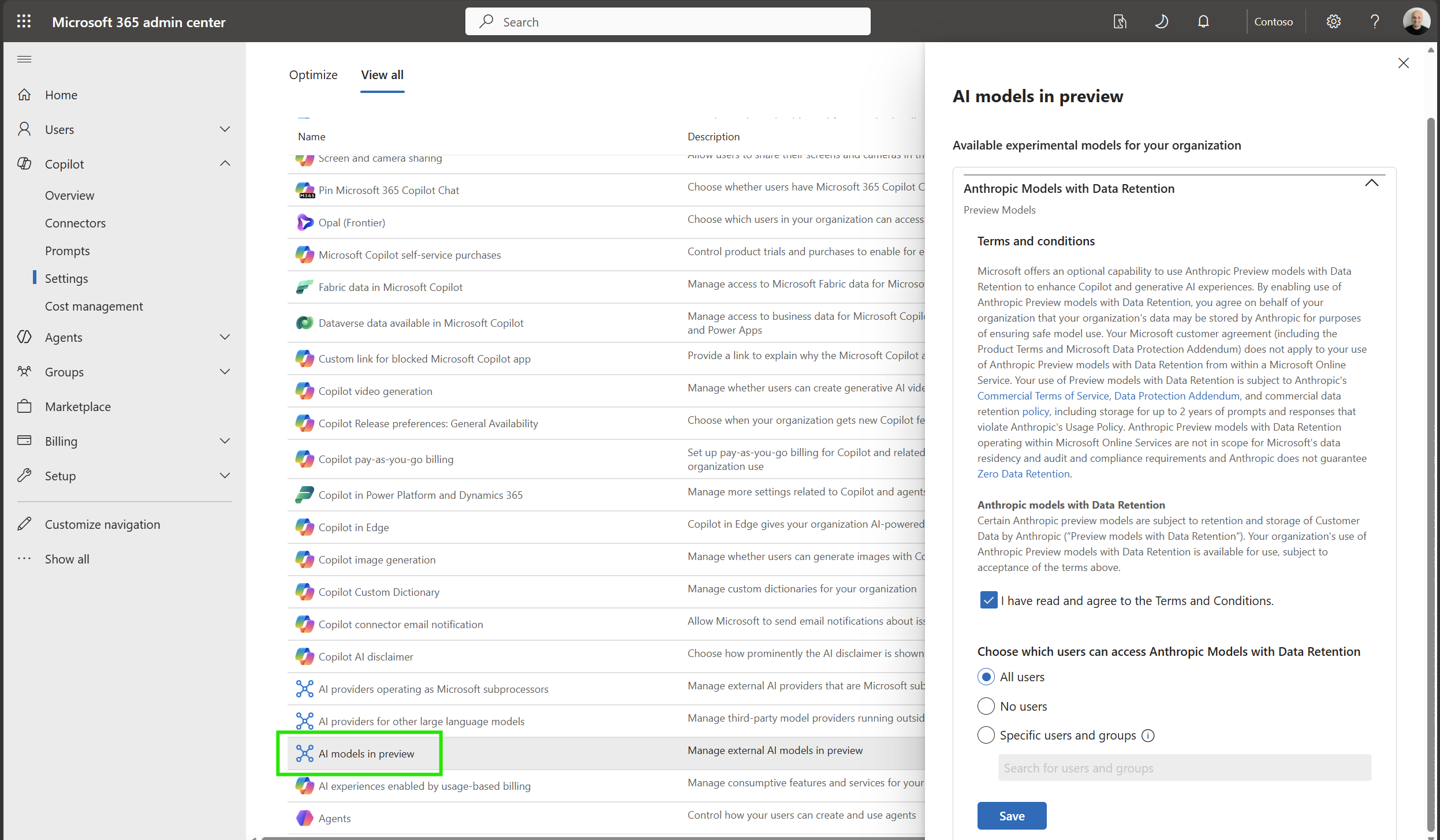The height and width of the screenshot is (840, 1440).
Task: Click the Agents row icon in settings list
Action: (x=304, y=819)
